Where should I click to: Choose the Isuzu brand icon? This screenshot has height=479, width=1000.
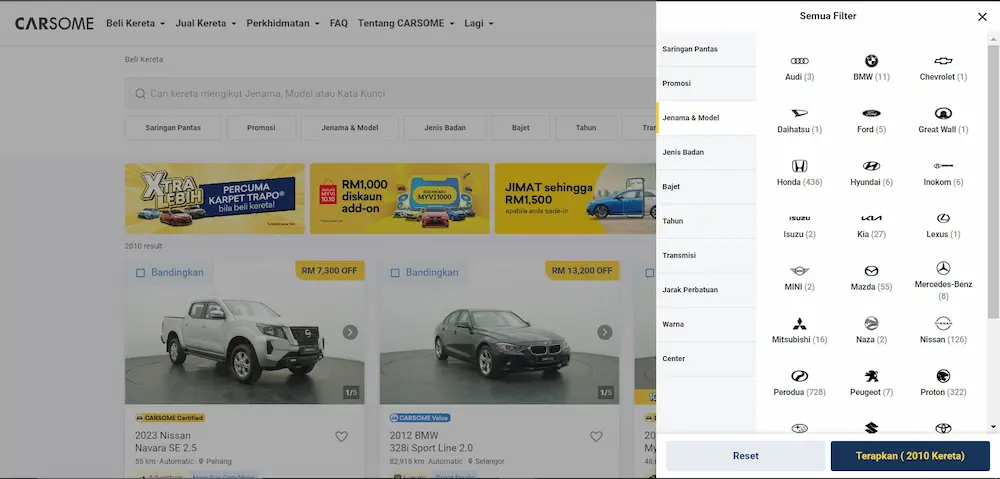[x=799, y=218]
